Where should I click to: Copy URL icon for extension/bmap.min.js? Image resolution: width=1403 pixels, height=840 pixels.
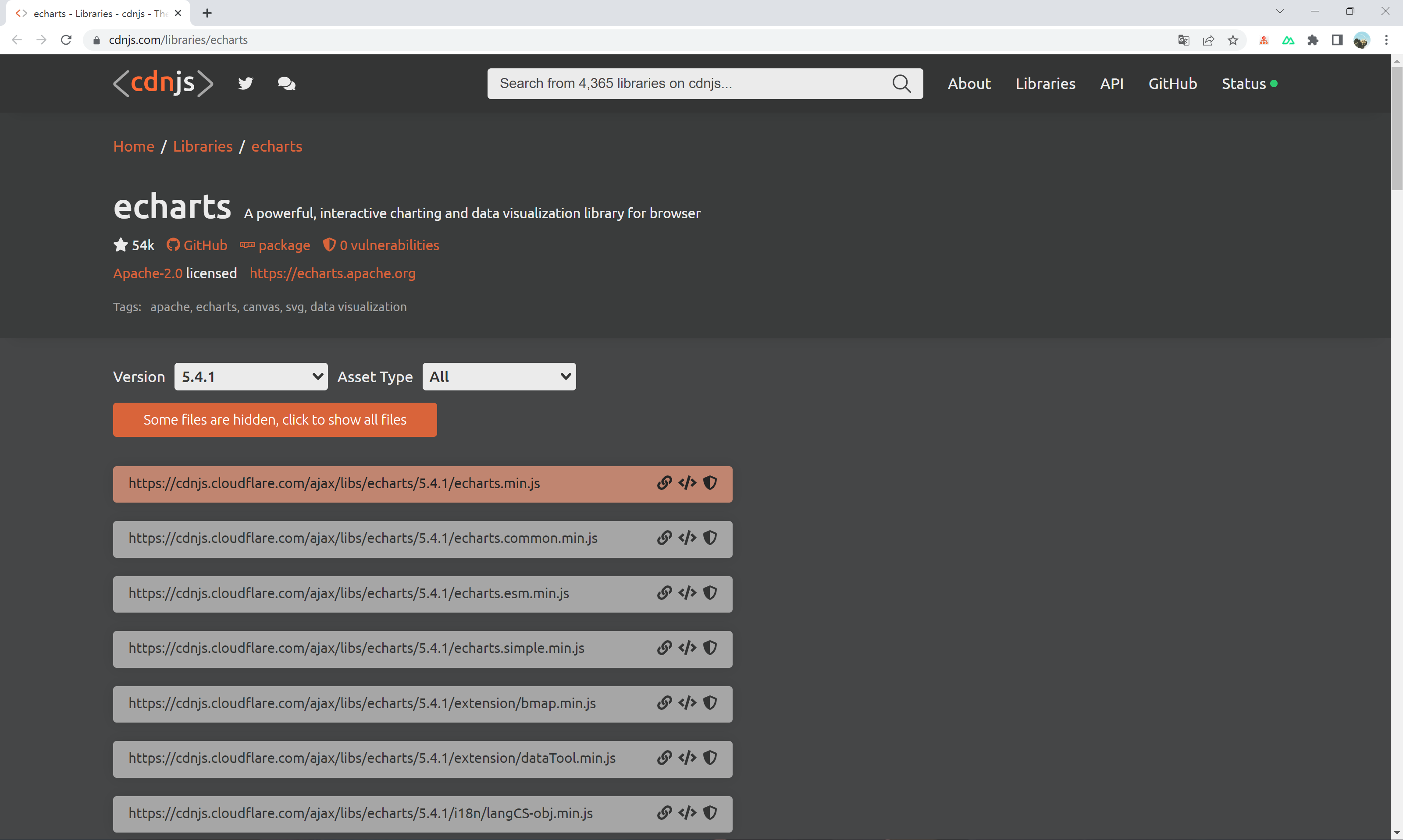tap(664, 703)
